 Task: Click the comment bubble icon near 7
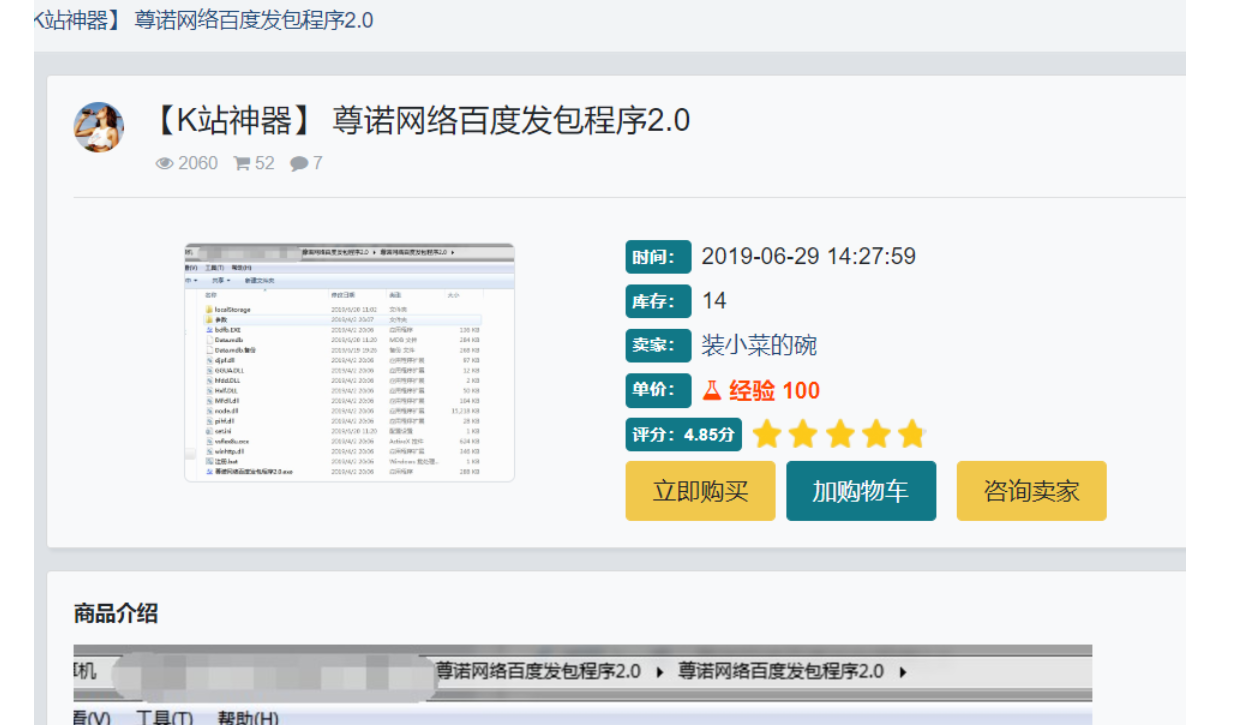tap(299, 163)
